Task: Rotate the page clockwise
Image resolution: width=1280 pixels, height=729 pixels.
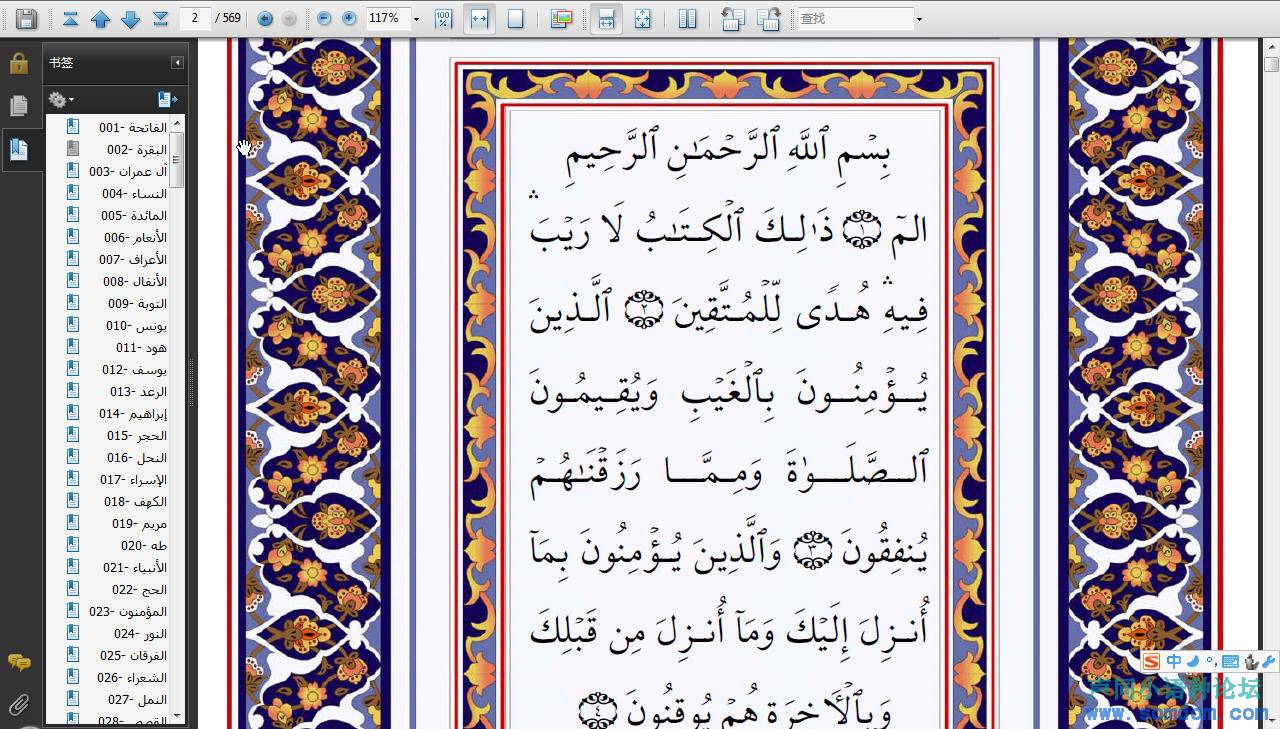Action: pyautogui.click(x=768, y=18)
